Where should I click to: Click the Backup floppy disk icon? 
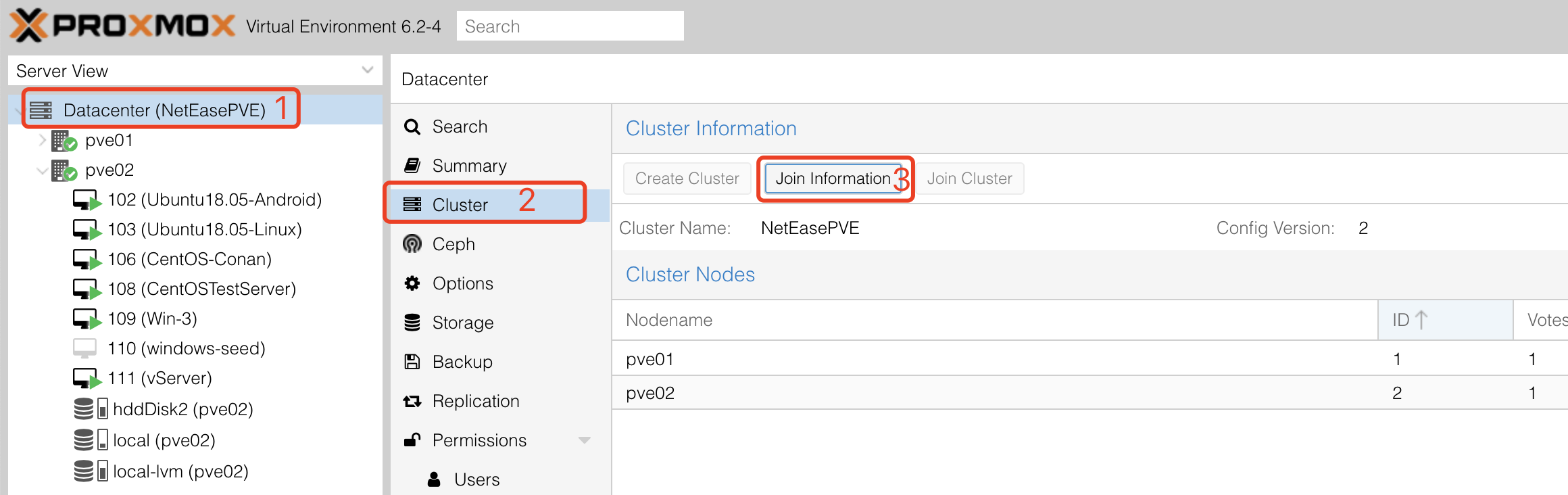412,362
